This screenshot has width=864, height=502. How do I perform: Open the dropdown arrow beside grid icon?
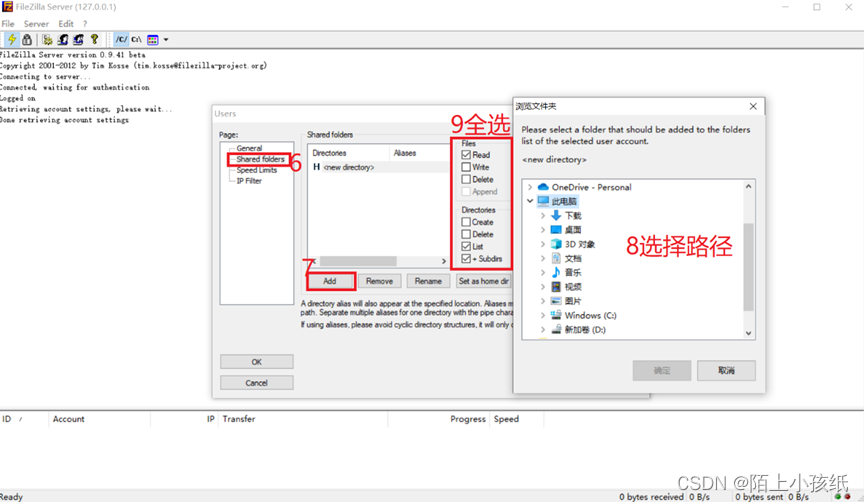[166, 40]
